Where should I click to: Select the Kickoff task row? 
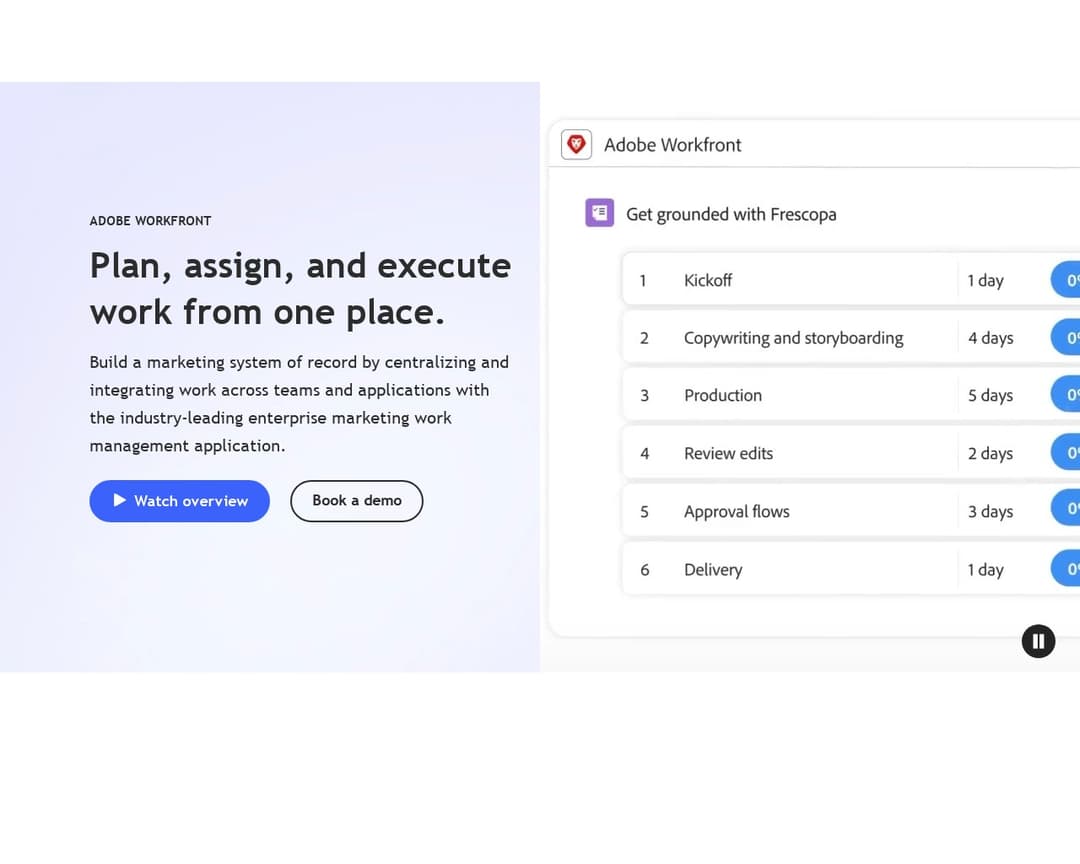[x=851, y=280]
